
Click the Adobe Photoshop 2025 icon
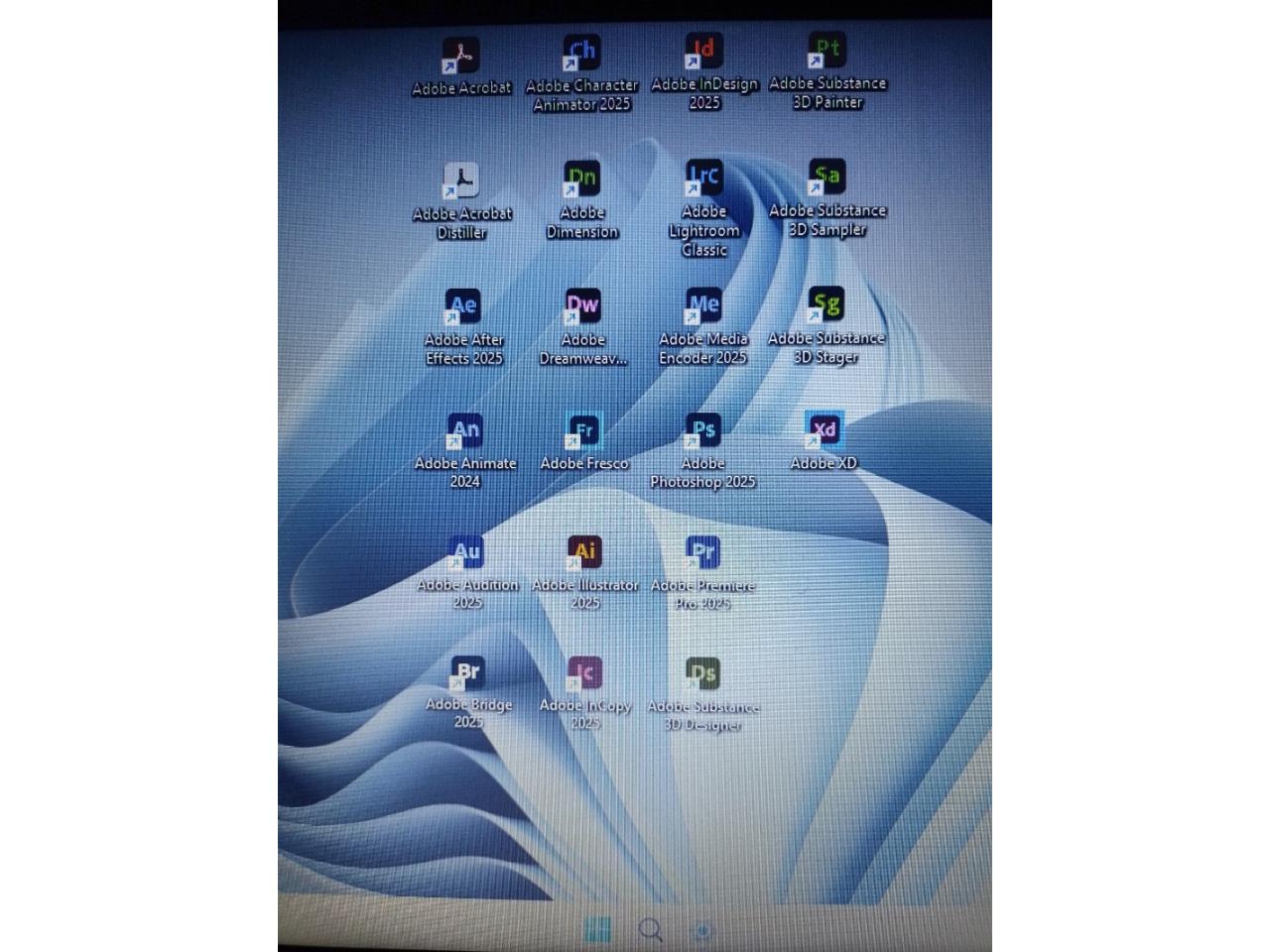coord(703,430)
